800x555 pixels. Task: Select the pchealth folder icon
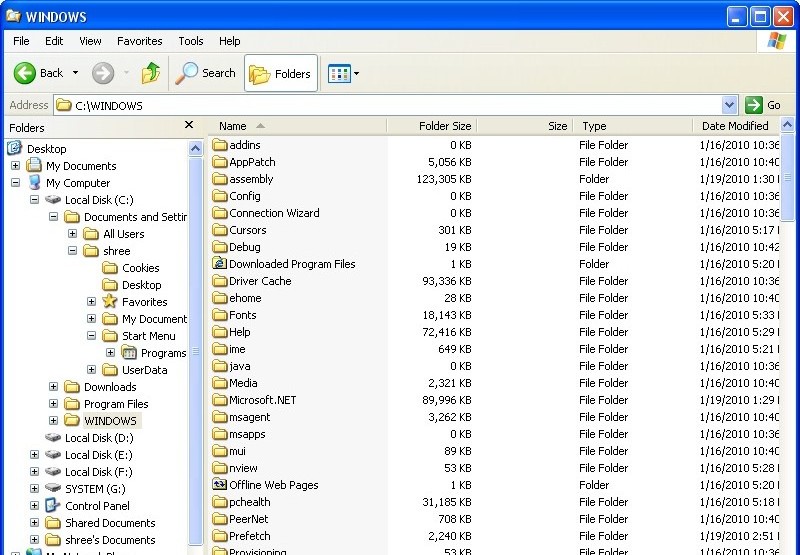[220, 502]
